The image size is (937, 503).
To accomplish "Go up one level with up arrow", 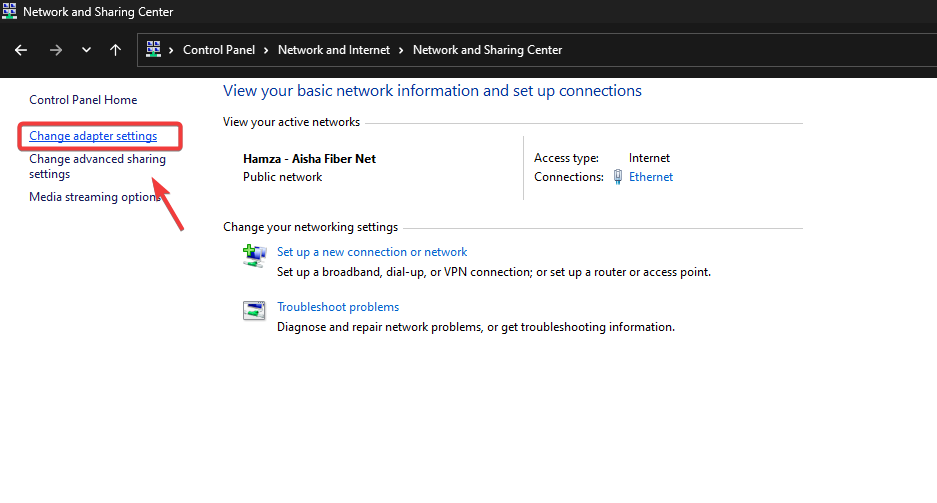I will click(x=116, y=50).
